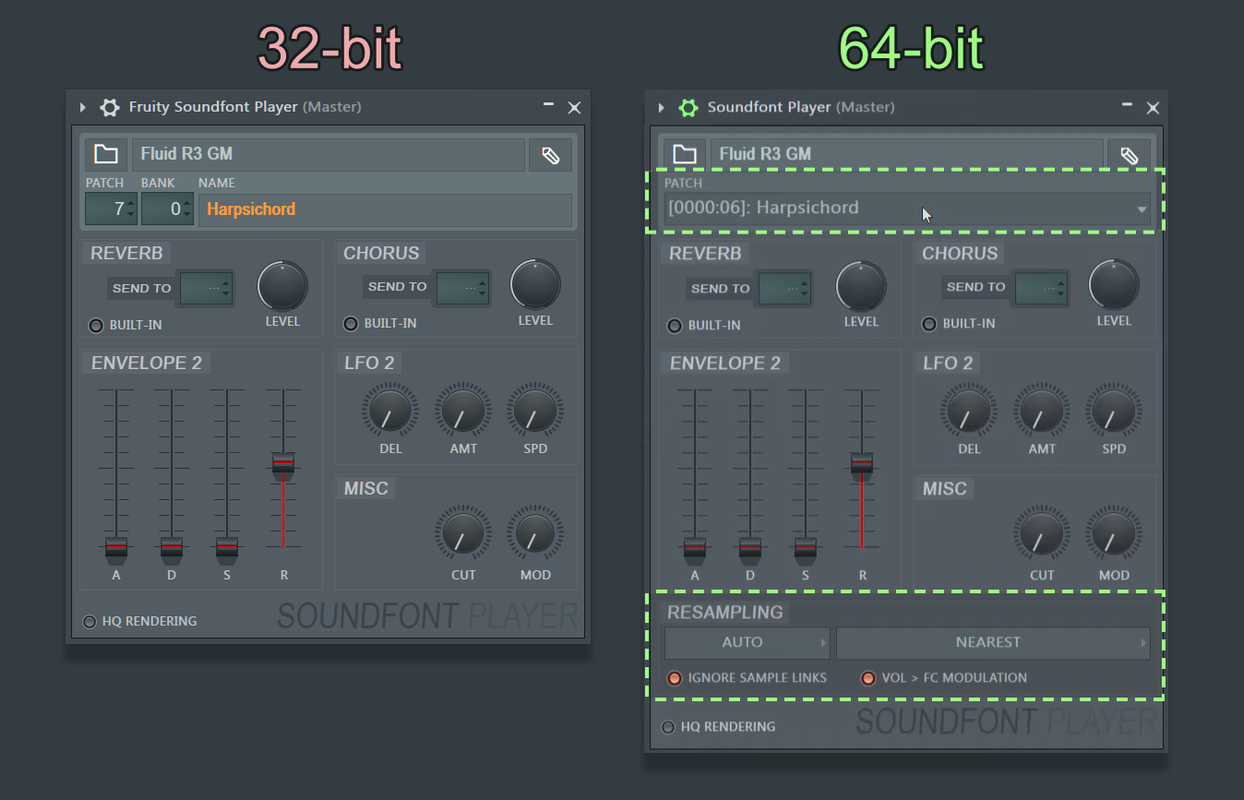Click the tag icon in 64-bit Soundfont Player
The width and height of the screenshot is (1244, 800).
point(1129,155)
